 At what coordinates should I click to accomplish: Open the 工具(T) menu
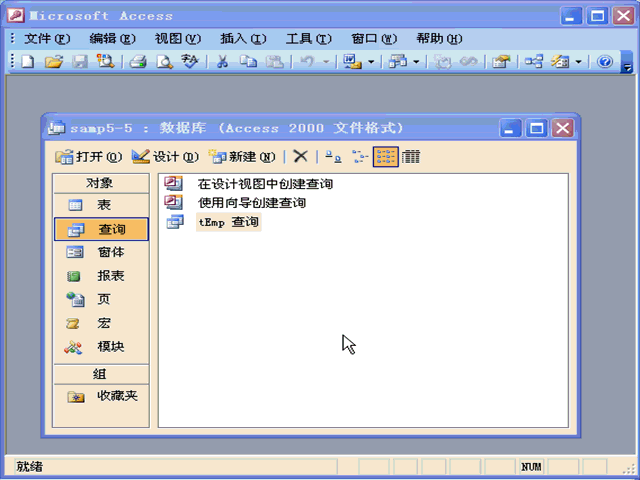[x=309, y=39]
